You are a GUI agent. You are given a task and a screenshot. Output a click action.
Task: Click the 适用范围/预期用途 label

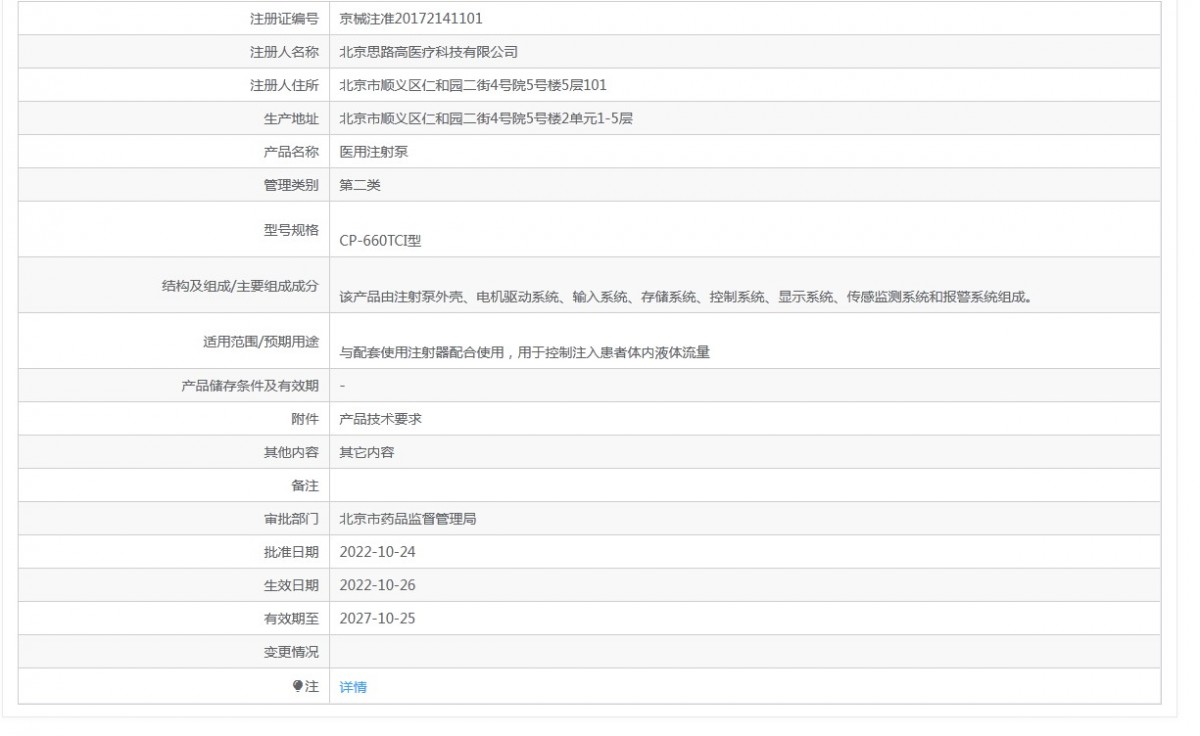(x=261, y=341)
